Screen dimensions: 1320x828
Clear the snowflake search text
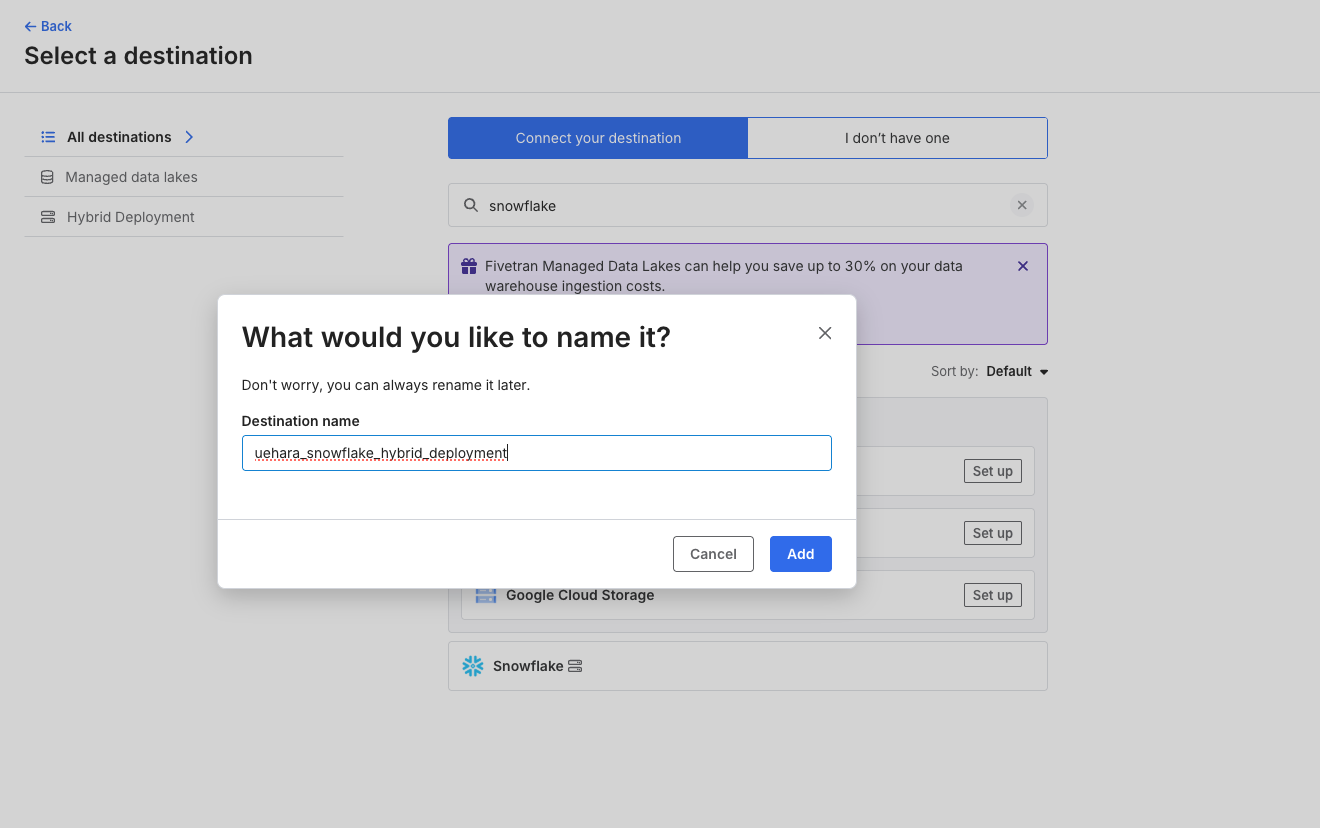(1022, 205)
